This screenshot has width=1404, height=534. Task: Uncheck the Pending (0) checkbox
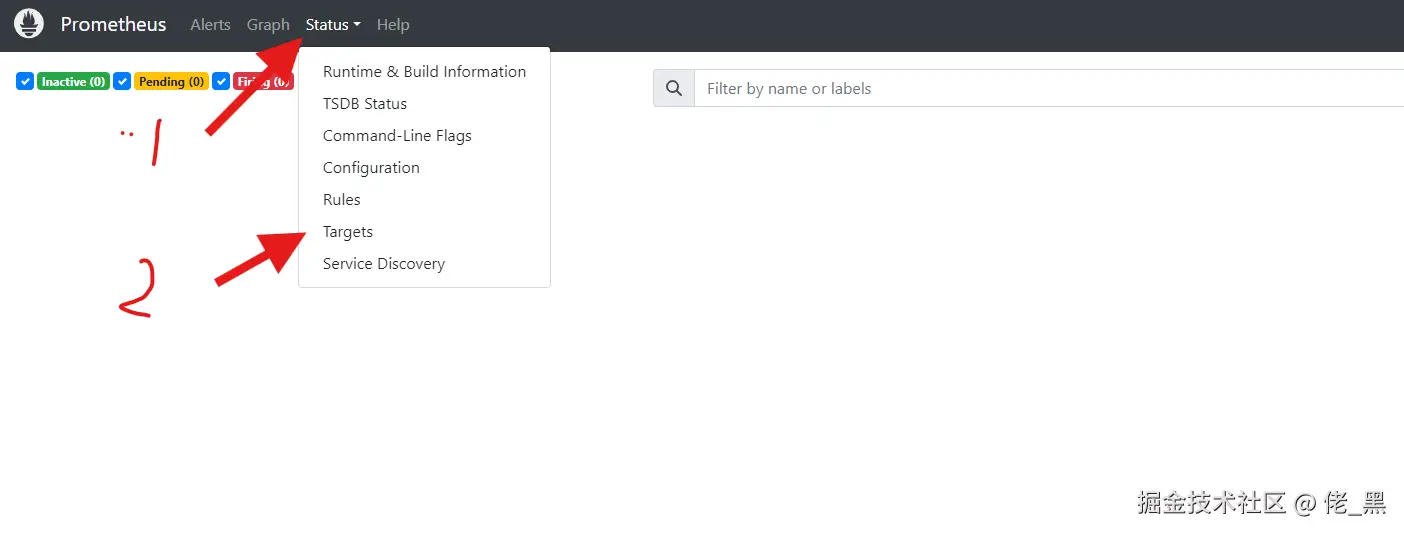(x=122, y=82)
